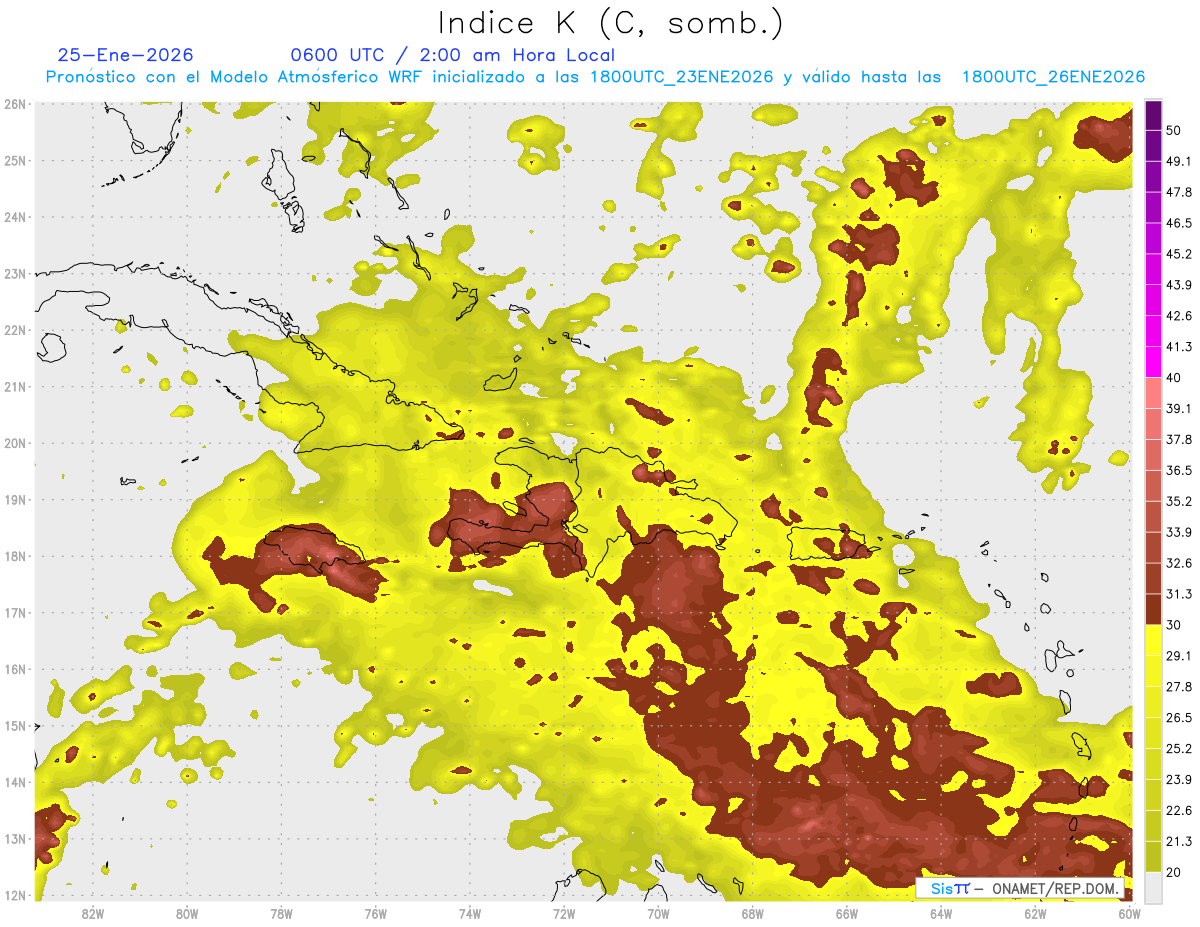
Task: Click the "22.6" color scale value
Action: coord(1179,810)
